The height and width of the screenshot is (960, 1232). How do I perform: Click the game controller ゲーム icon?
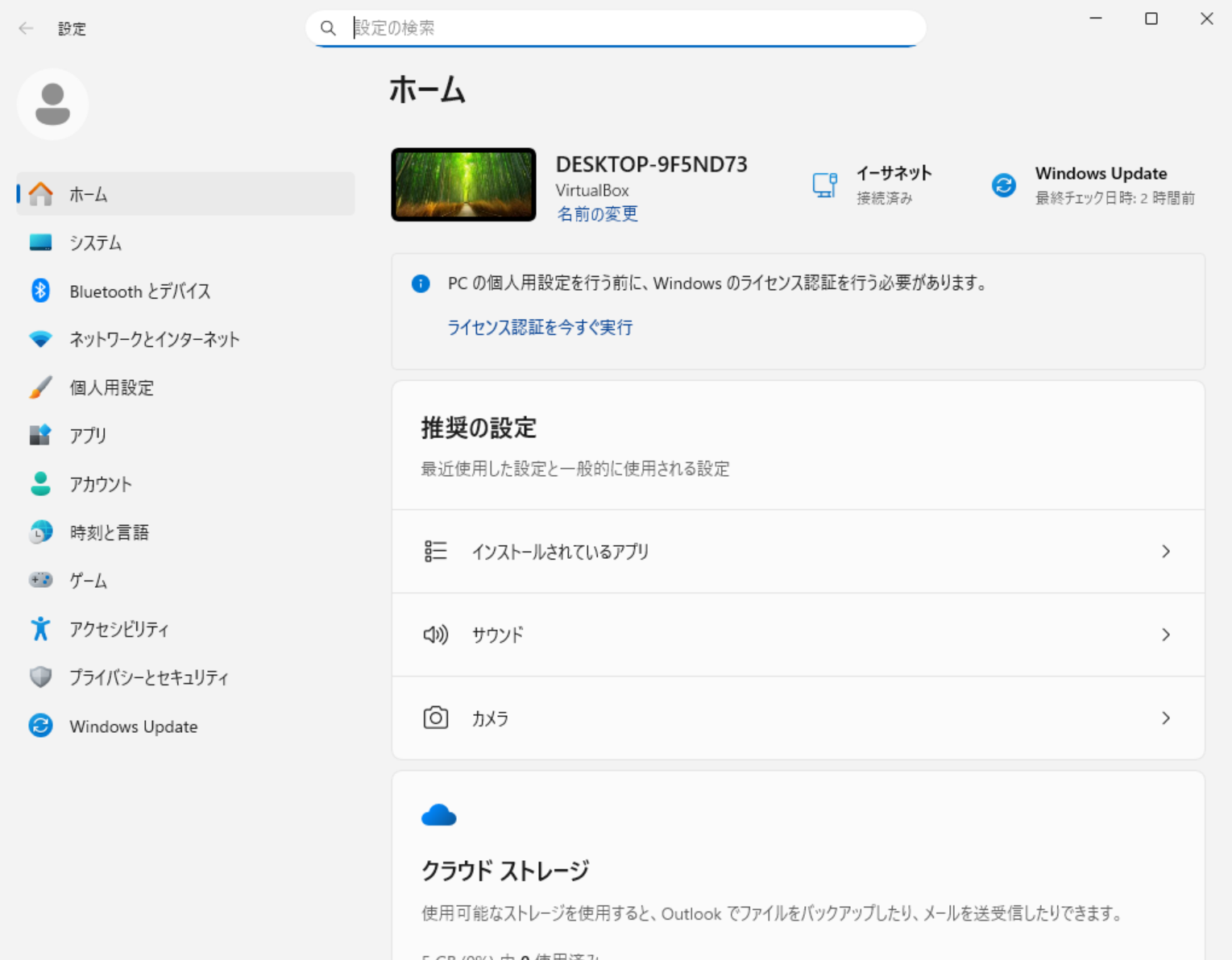(40, 580)
